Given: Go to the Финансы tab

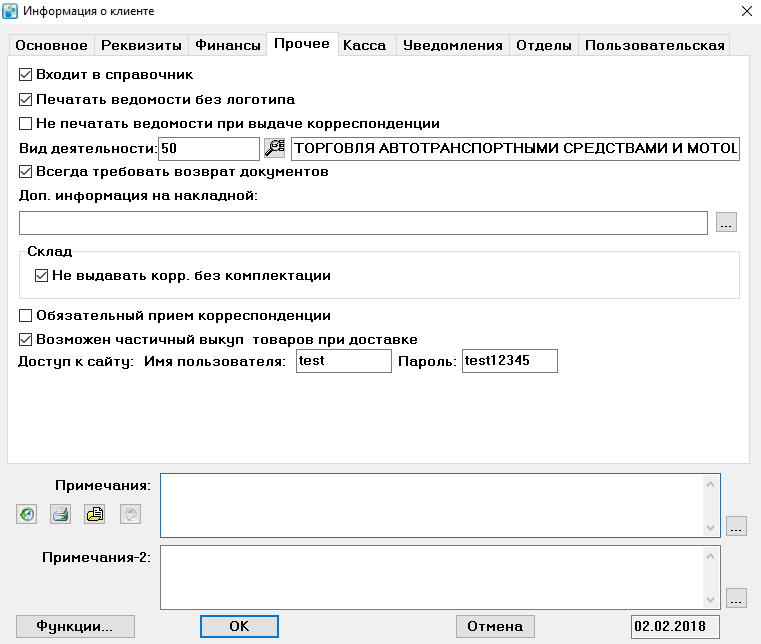Looking at the screenshot, I should [x=228, y=45].
